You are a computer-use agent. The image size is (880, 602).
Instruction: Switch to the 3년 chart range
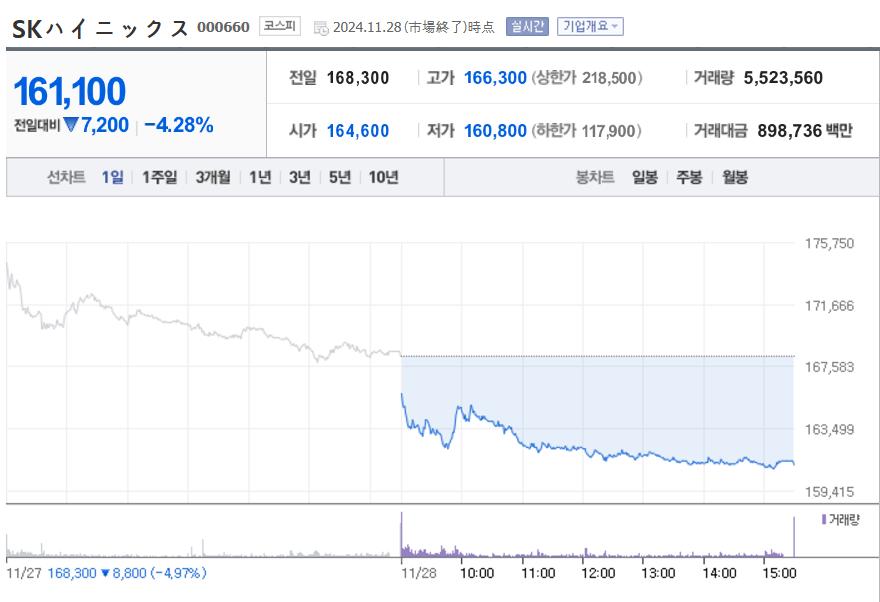coord(299,177)
